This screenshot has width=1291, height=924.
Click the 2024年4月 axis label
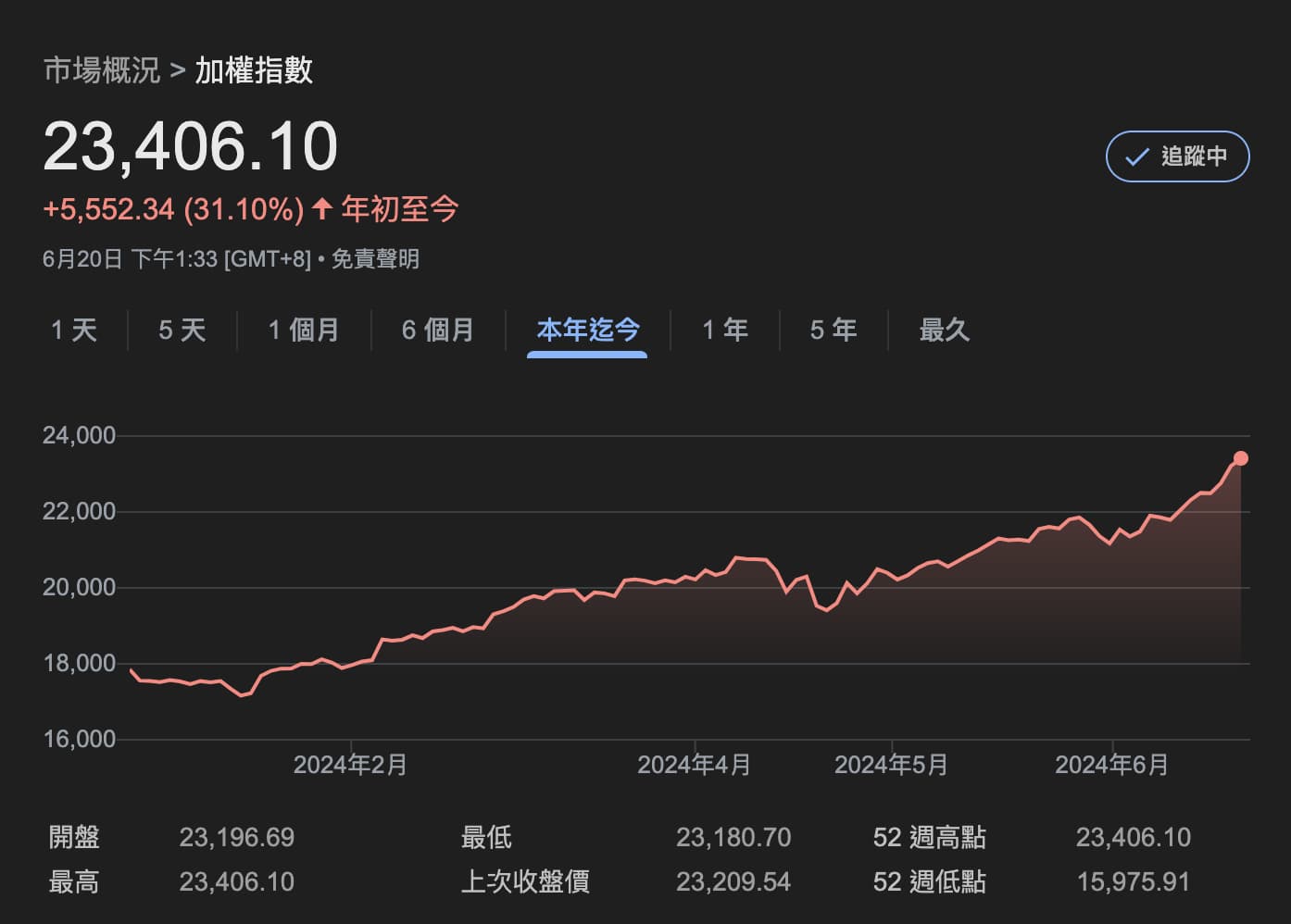(x=694, y=765)
